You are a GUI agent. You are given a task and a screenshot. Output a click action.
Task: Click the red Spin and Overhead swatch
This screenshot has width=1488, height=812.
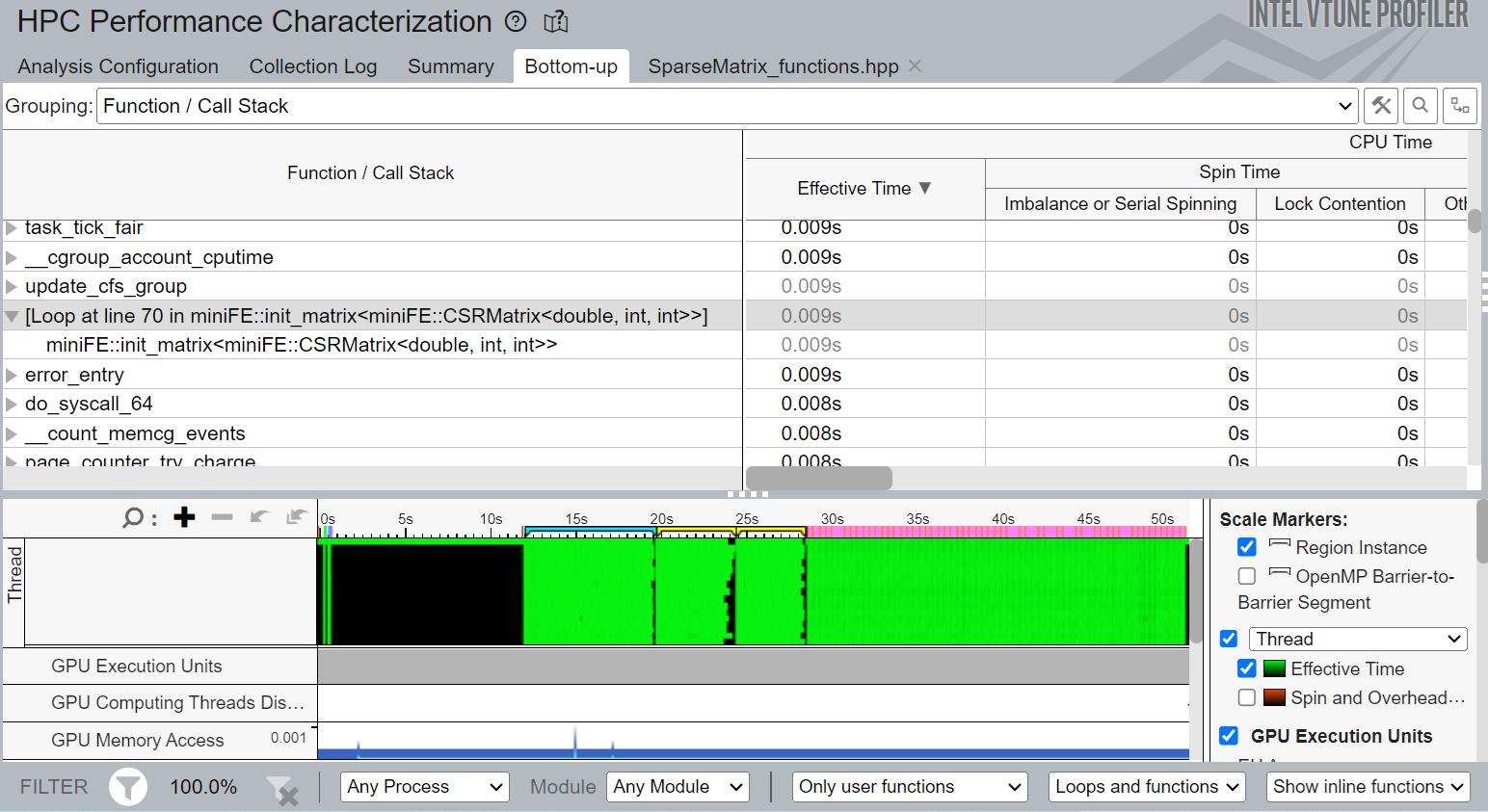pos(1274,697)
